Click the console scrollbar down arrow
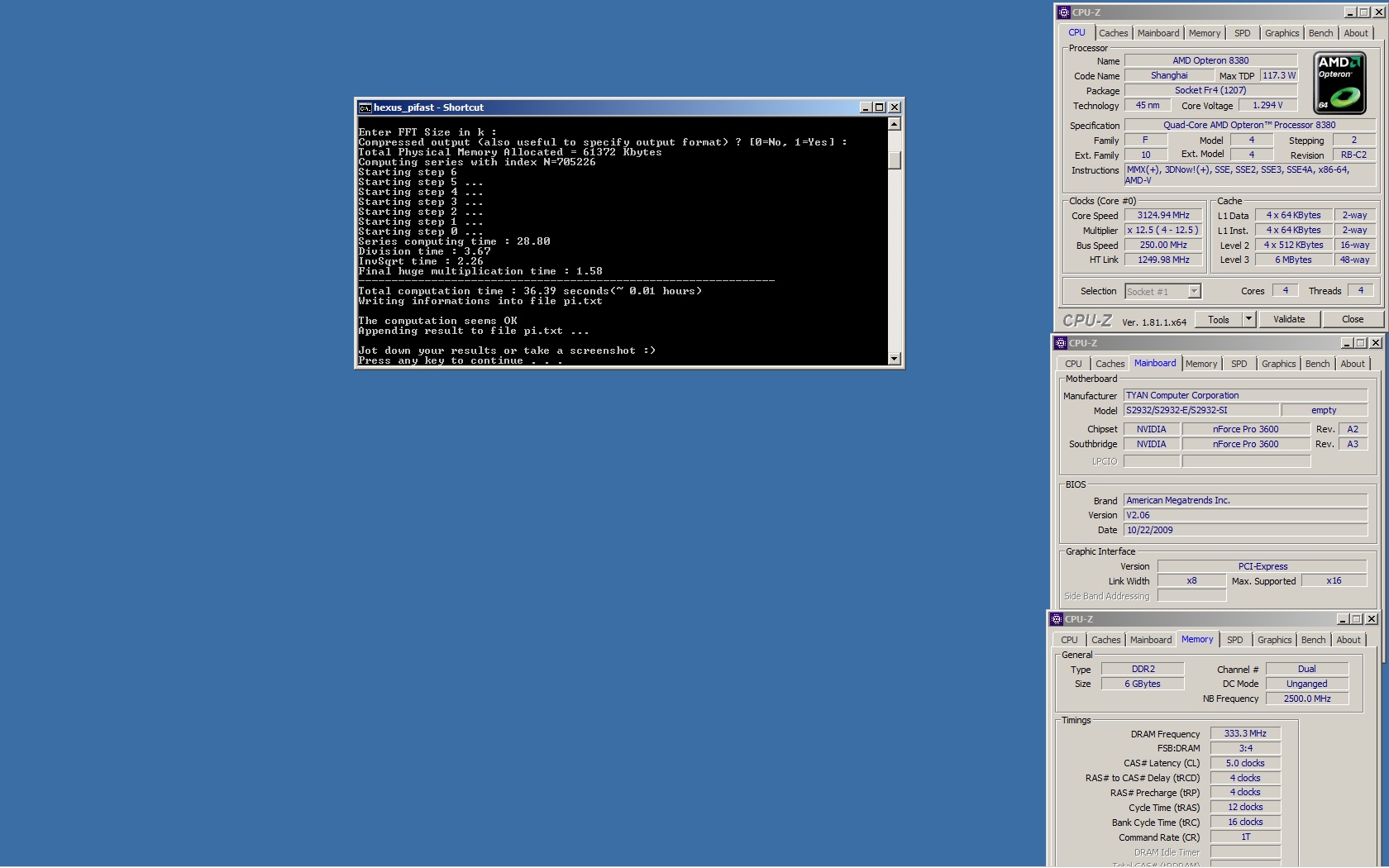This screenshot has height=868, width=1389. (x=894, y=359)
